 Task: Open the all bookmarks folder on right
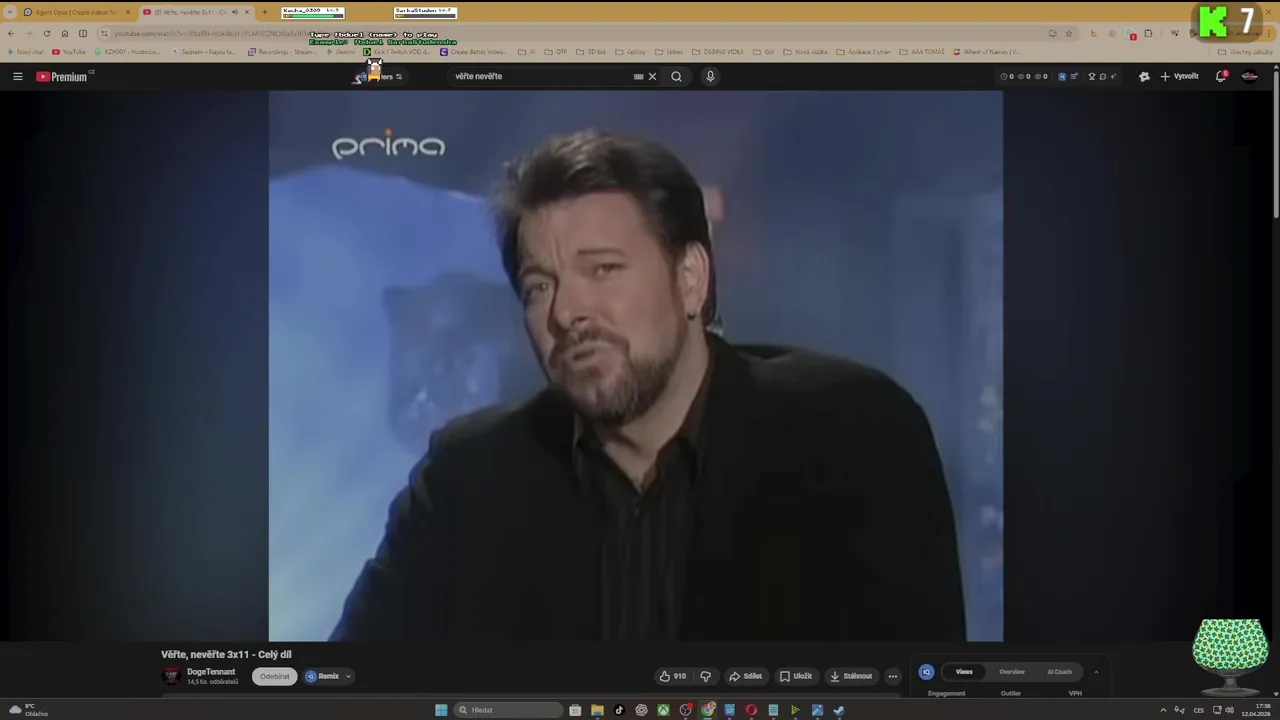[x=1245, y=52]
